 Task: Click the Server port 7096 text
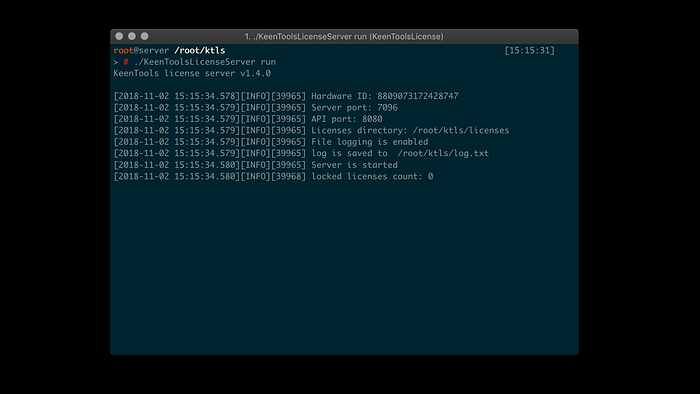(354, 108)
